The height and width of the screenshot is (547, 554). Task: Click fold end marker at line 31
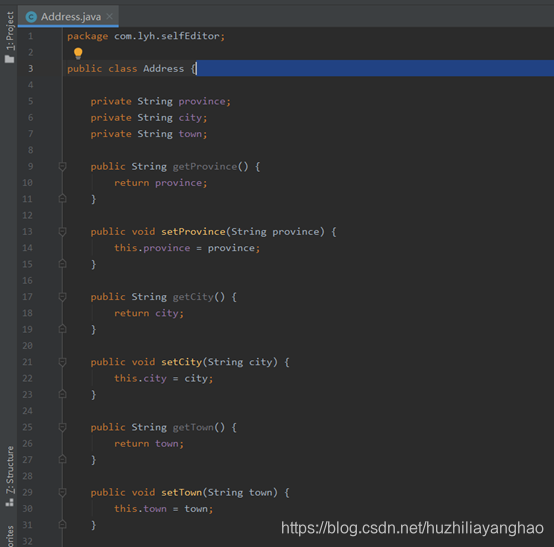tap(62, 525)
